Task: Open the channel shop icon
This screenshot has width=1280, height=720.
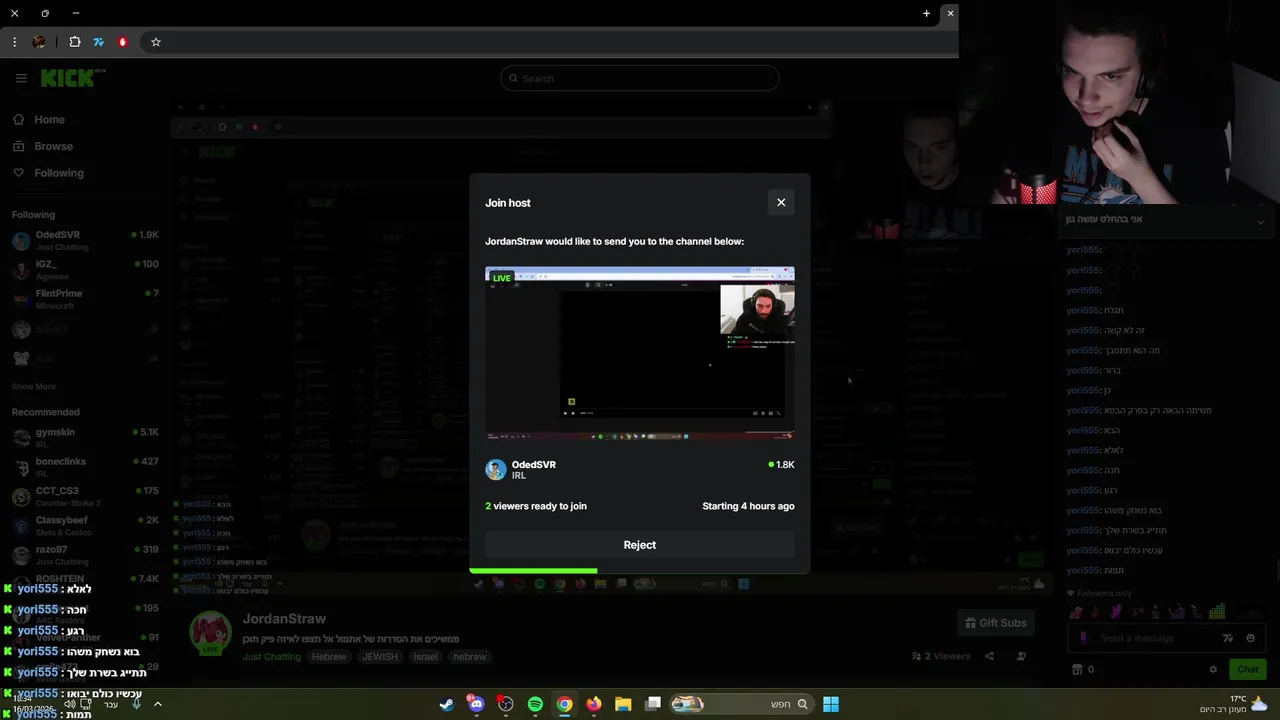Action: point(1077,669)
